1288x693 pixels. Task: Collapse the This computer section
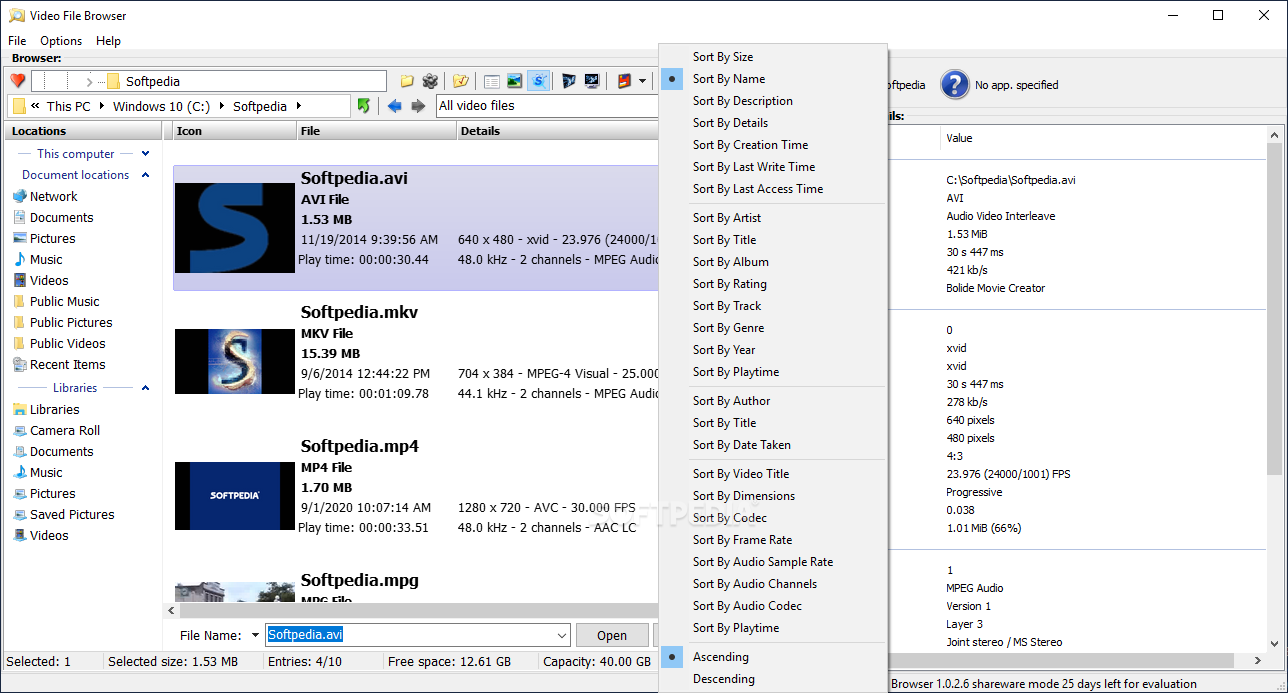coord(146,154)
